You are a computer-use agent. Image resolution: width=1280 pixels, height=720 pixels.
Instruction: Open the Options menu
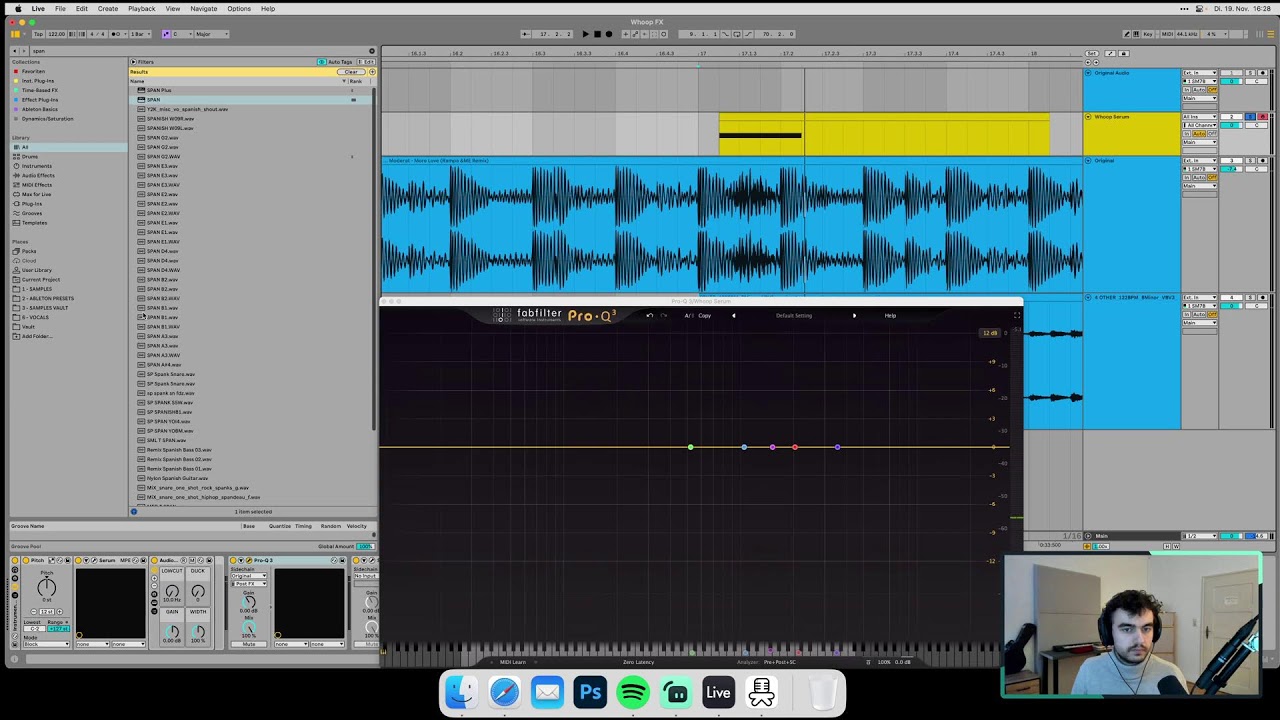click(239, 9)
